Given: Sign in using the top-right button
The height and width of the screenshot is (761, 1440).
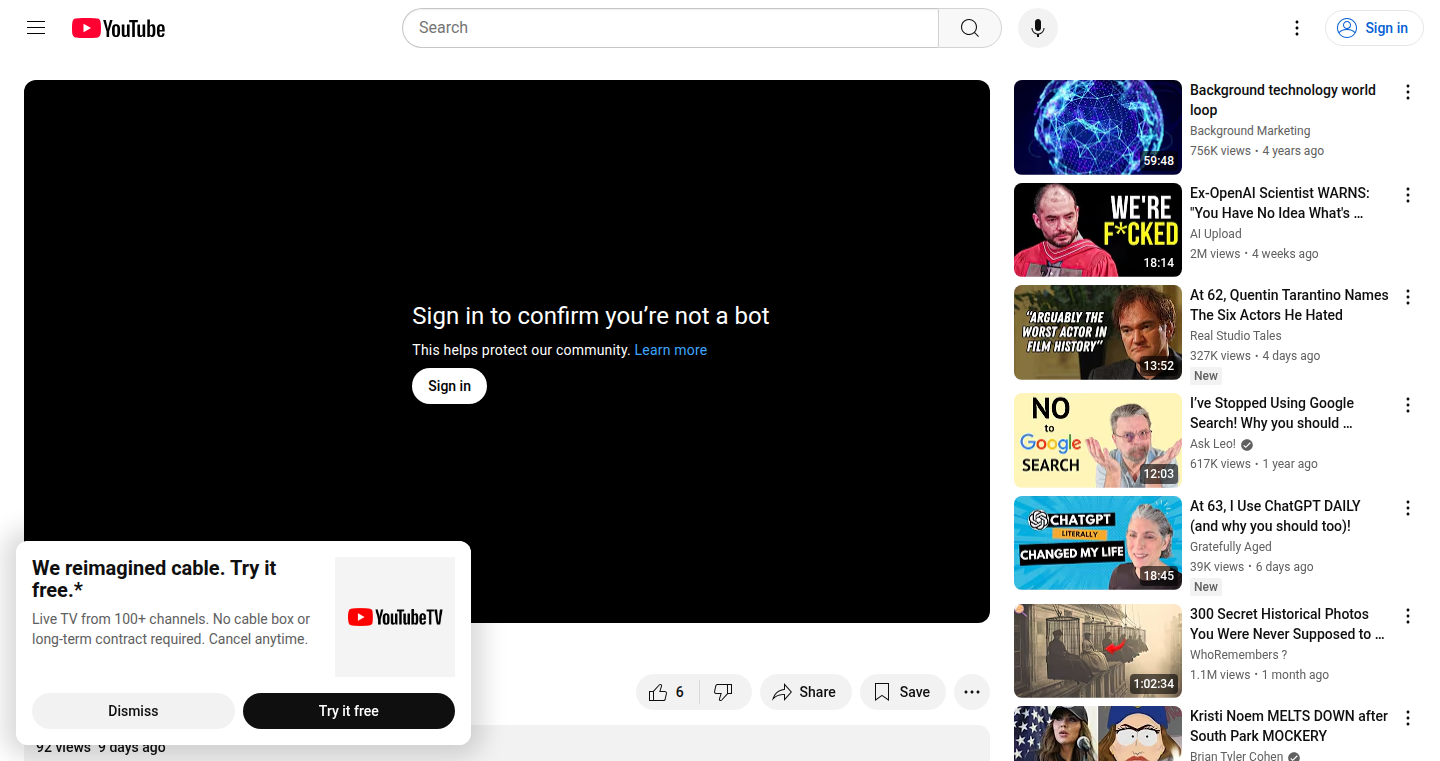Looking at the screenshot, I should tap(1374, 28).
